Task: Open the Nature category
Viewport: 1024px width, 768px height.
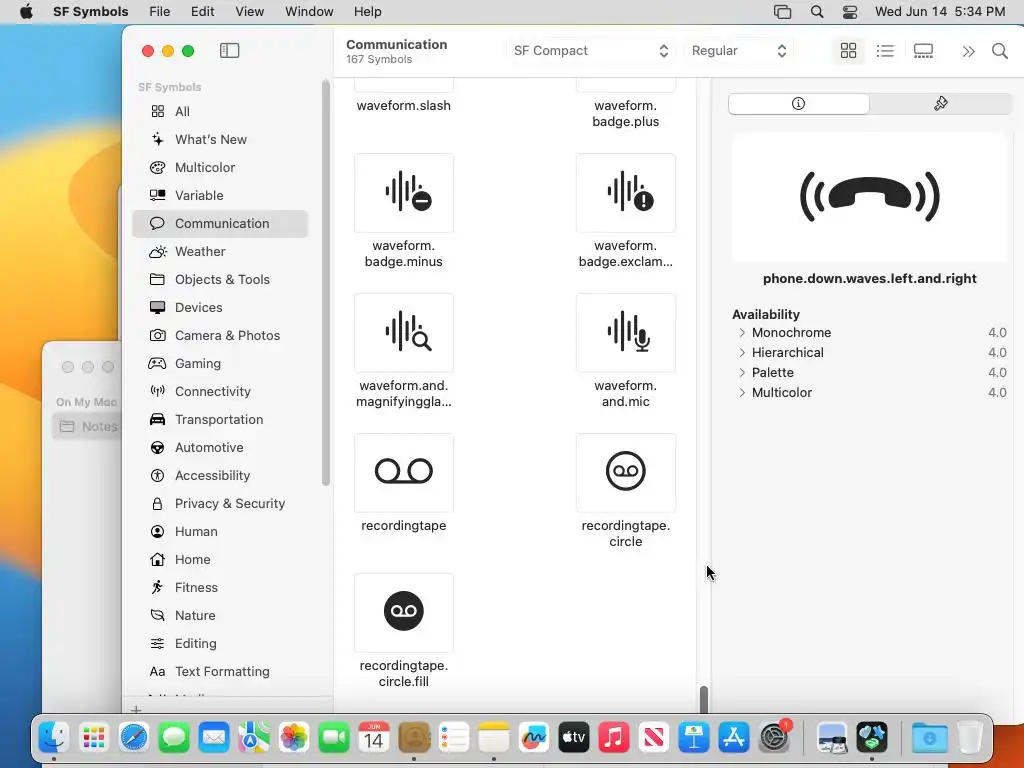Action: [x=220, y=616]
